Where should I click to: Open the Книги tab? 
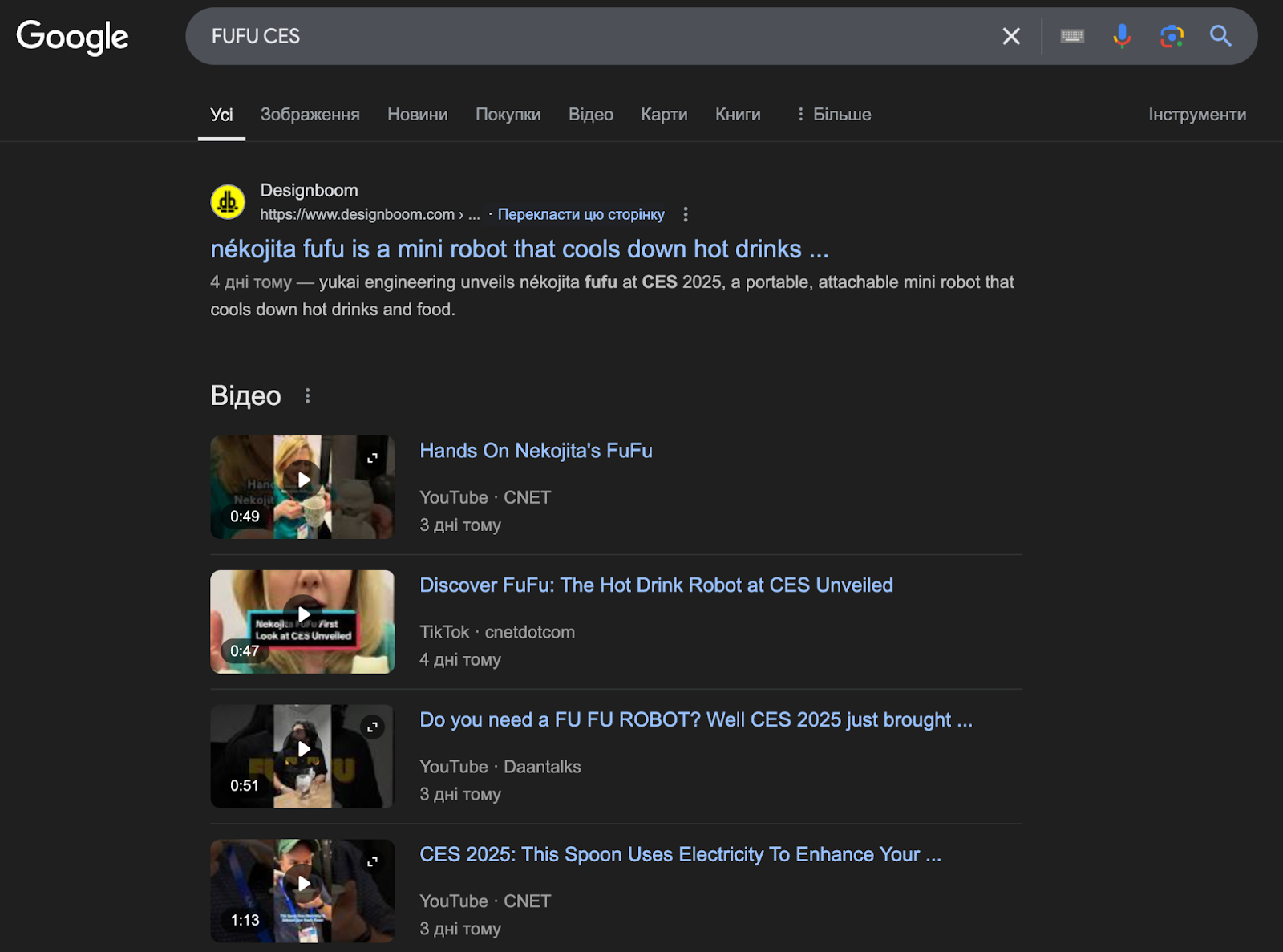(738, 115)
